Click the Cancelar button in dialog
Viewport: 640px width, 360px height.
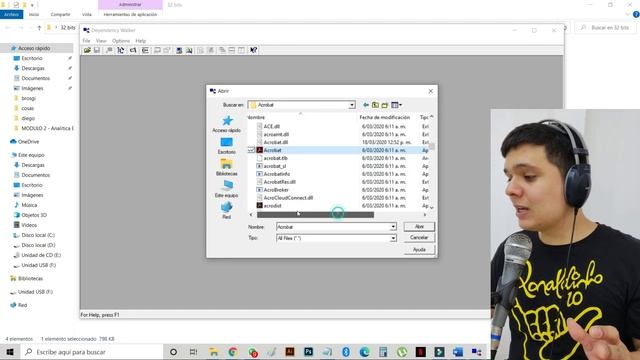point(419,238)
